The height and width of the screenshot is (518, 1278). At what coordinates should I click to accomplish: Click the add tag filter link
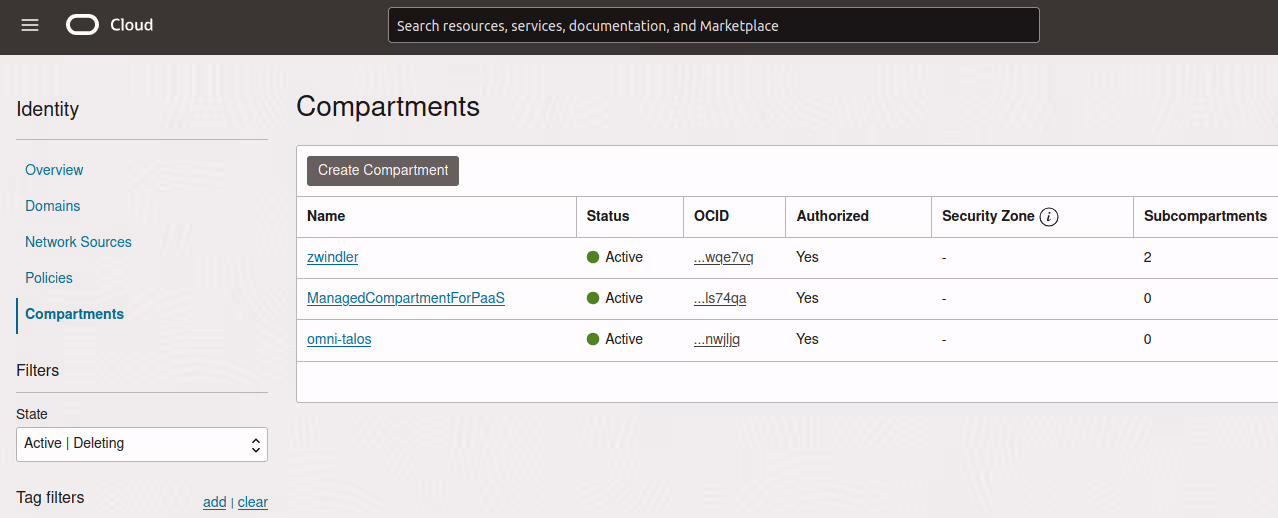pos(214,502)
